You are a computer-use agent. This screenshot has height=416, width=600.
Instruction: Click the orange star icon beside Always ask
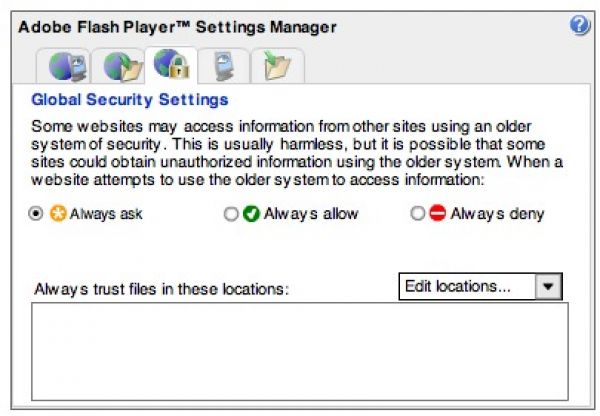[x=58, y=214]
